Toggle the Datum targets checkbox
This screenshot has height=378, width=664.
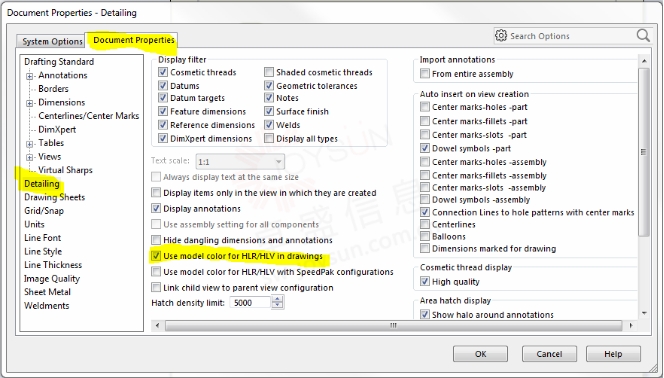[x=163, y=98]
